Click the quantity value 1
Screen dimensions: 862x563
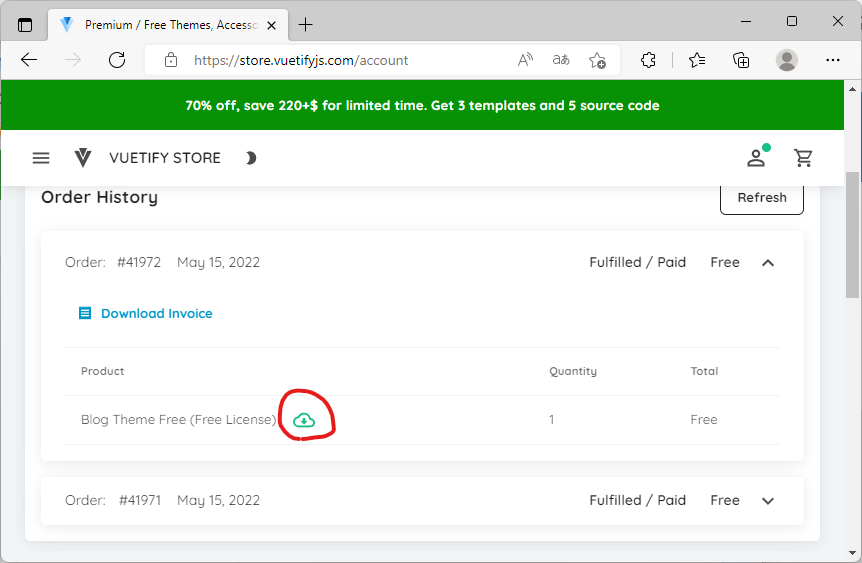(x=551, y=420)
